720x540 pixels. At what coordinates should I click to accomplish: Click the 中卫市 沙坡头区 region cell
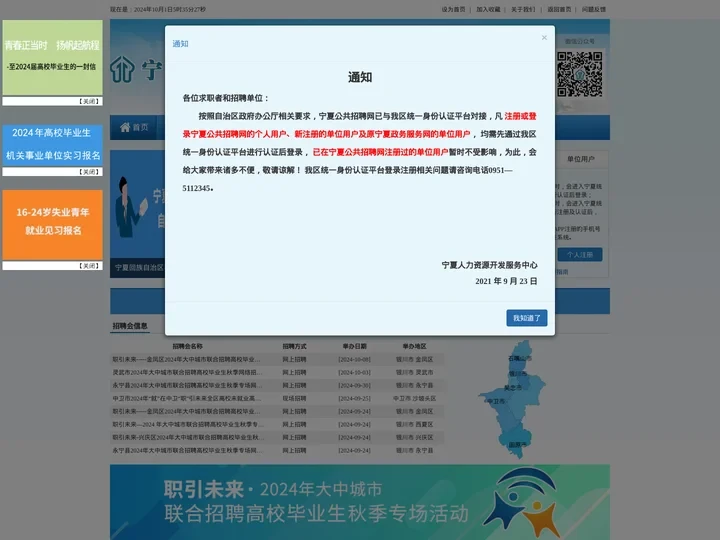tap(414, 398)
